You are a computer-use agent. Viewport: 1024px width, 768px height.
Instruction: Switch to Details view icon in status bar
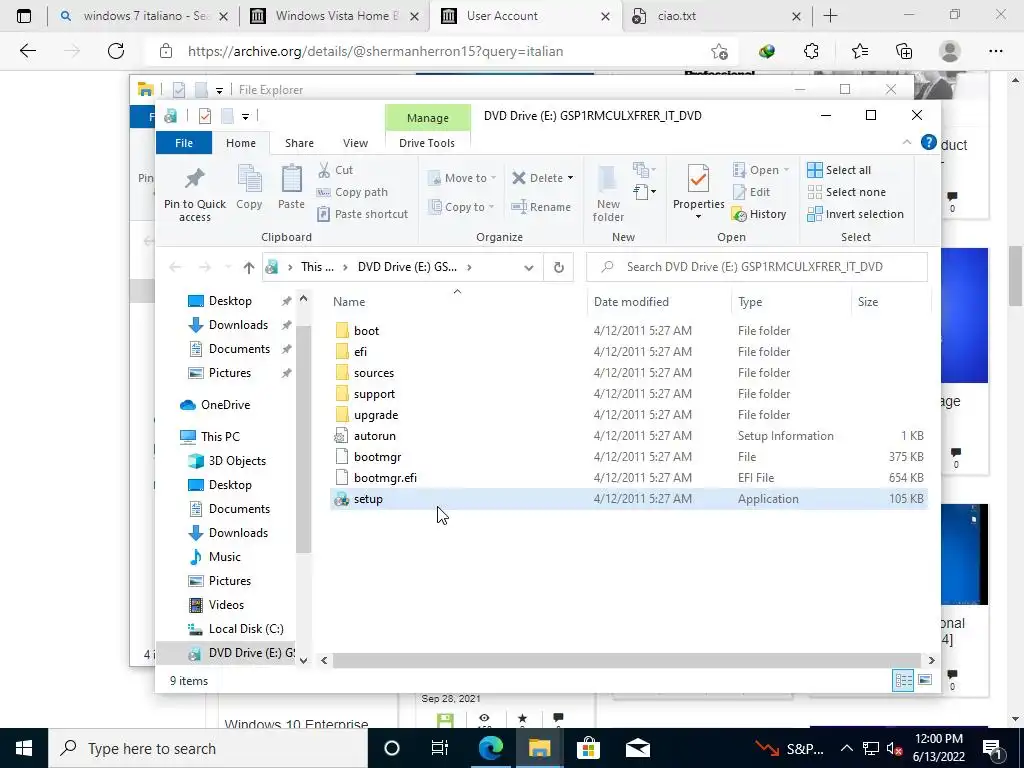click(903, 680)
